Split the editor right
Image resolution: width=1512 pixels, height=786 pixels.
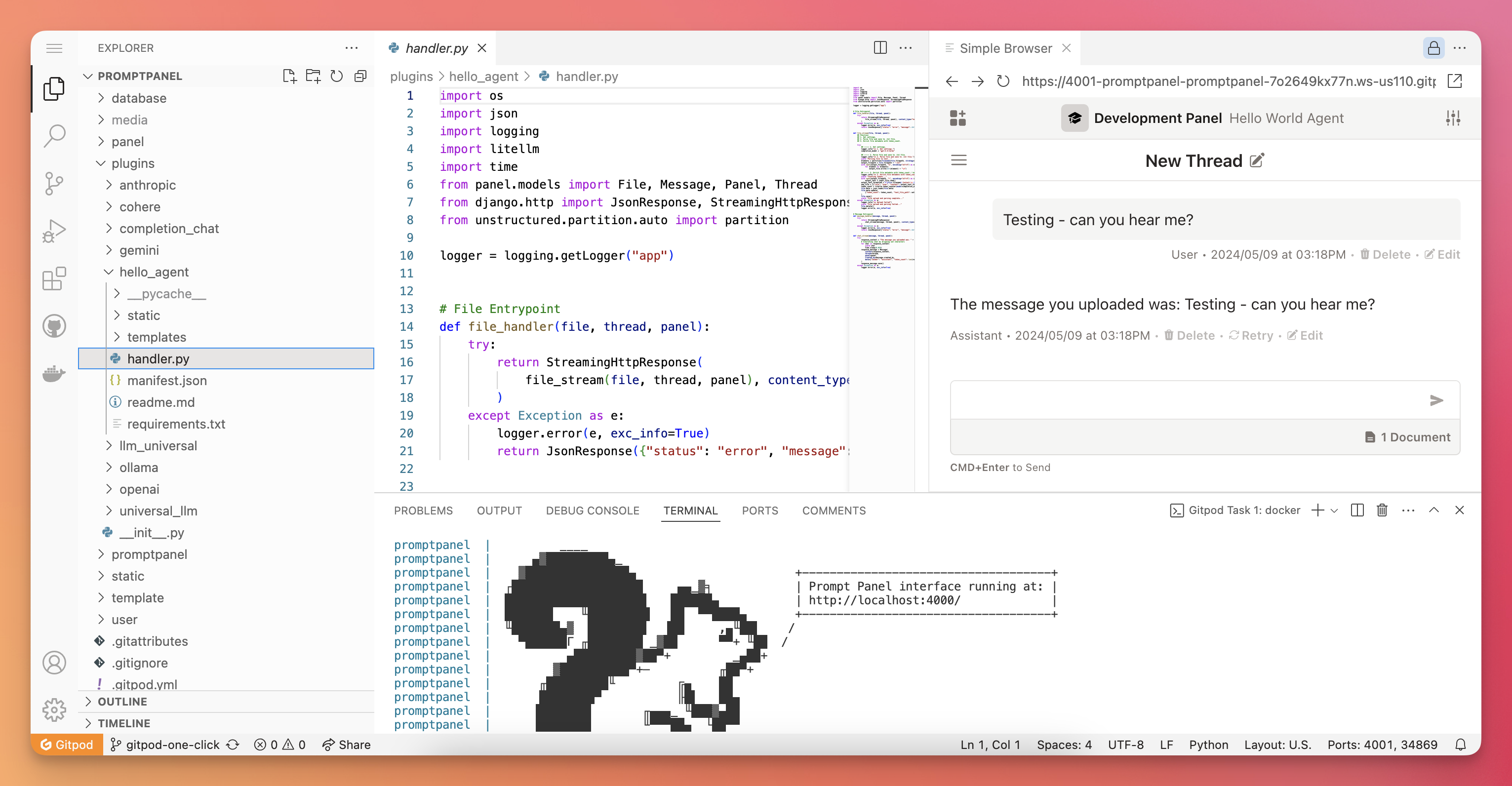click(880, 47)
